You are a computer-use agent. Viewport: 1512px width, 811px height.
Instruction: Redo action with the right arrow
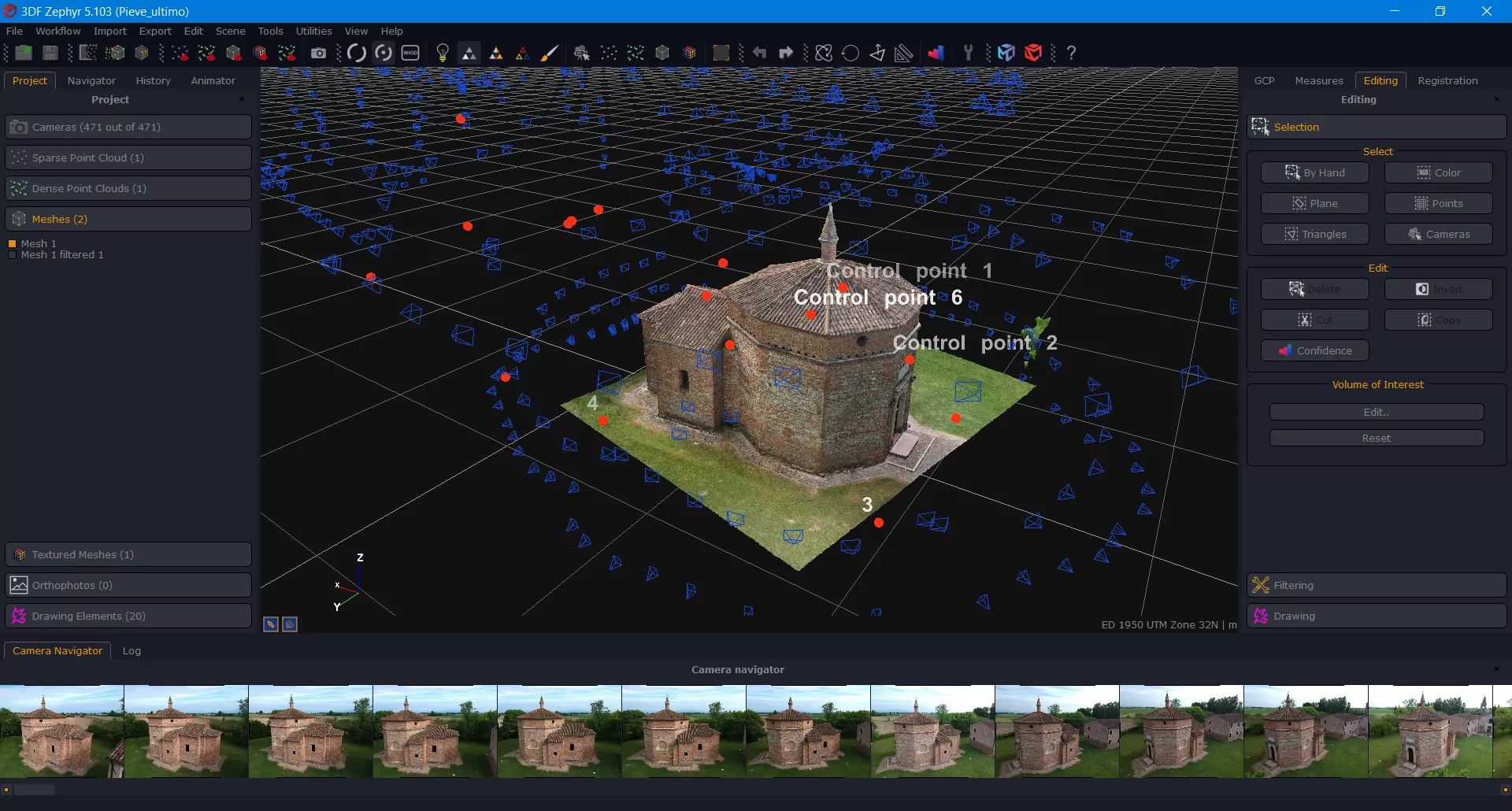786,53
